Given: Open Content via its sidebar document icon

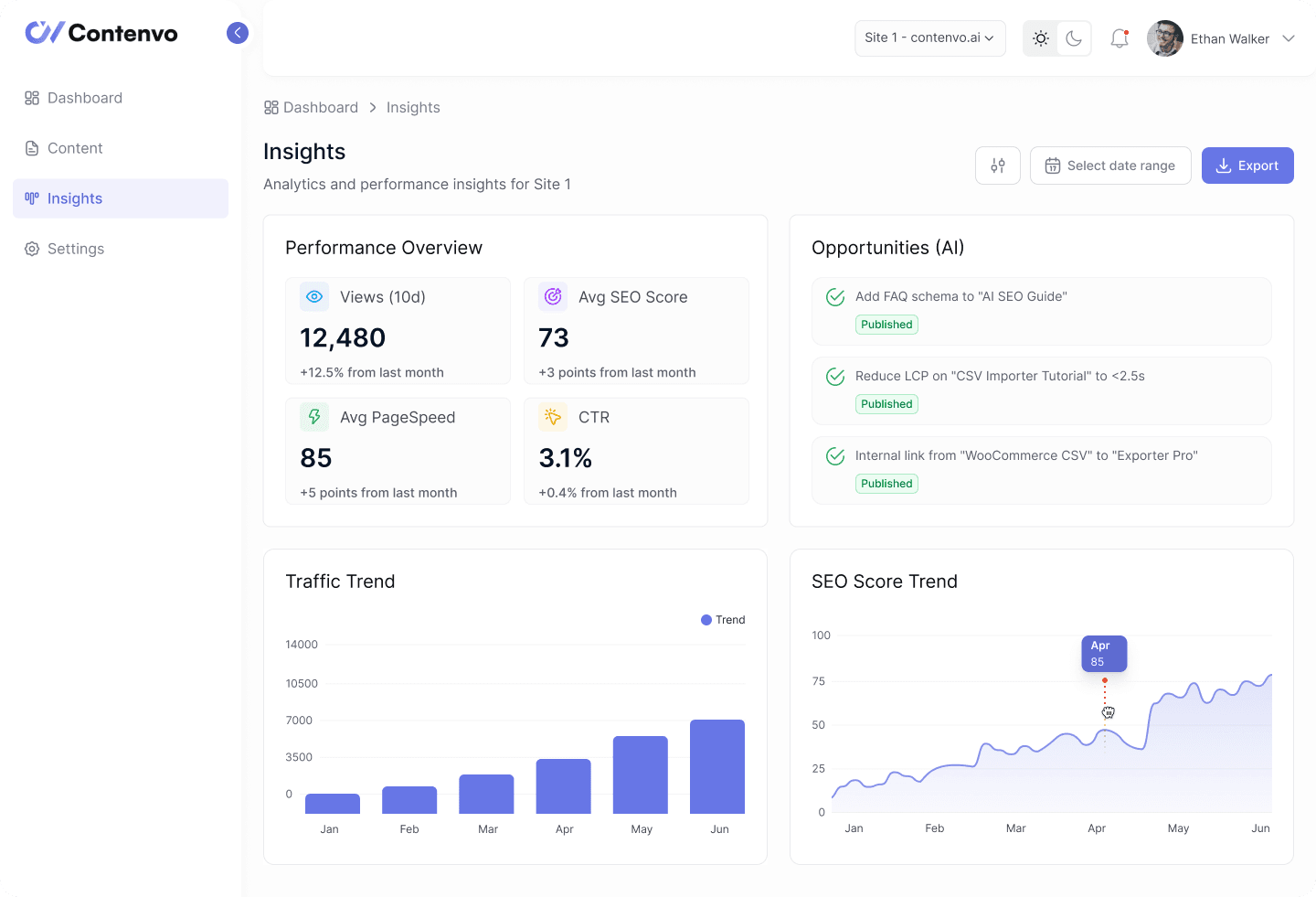Looking at the screenshot, I should click(x=32, y=148).
